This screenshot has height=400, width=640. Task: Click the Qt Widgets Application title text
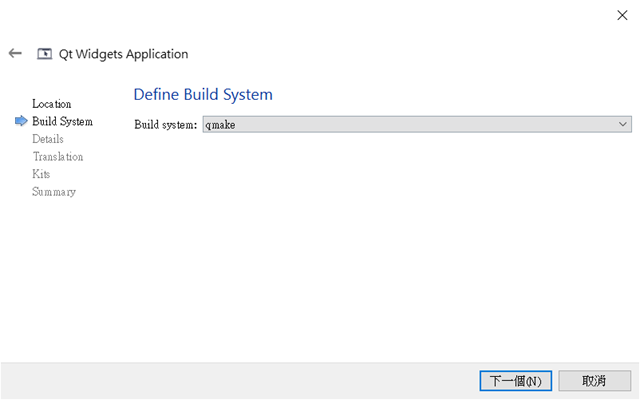pos(123,54)
